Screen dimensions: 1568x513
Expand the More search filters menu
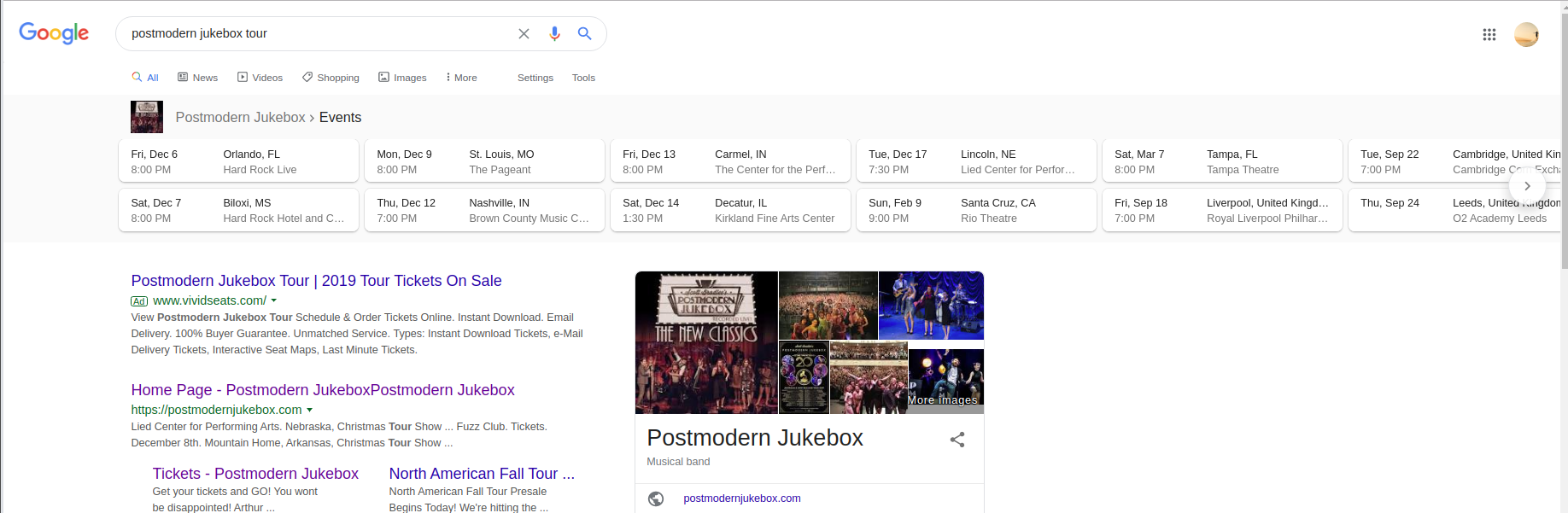tap(461, 78)
